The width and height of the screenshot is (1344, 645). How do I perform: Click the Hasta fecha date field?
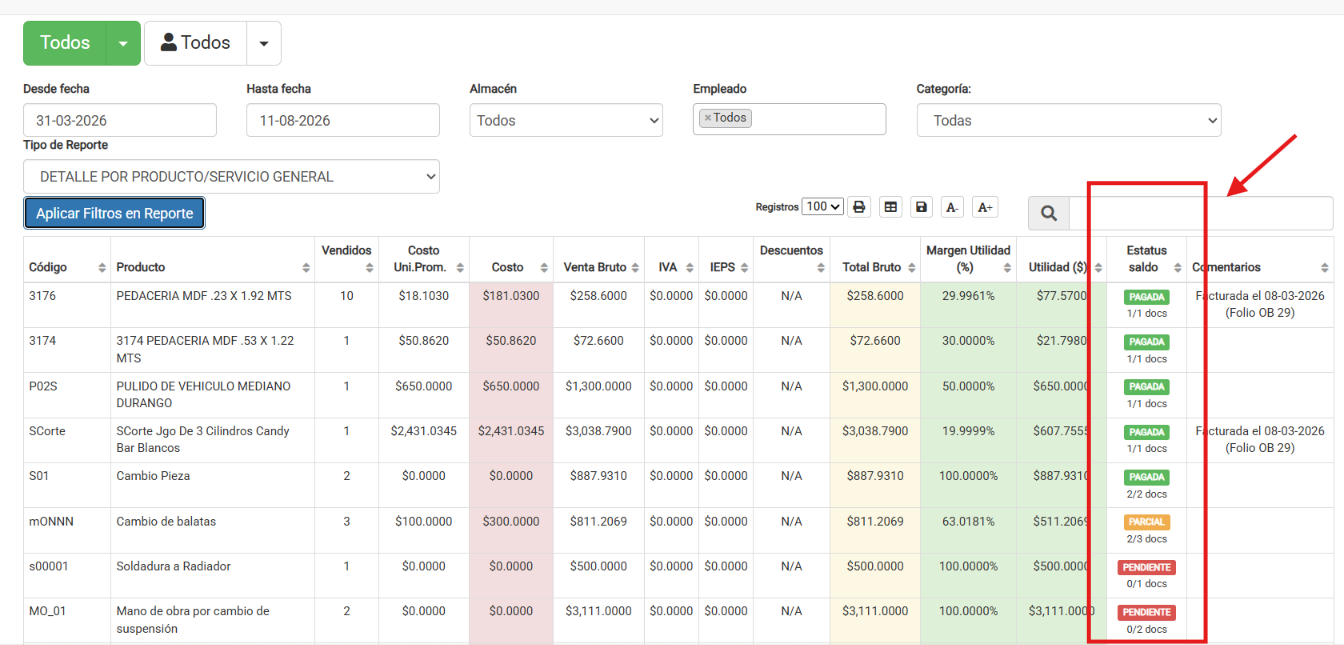pyautogui.click(x=343, y=120)
